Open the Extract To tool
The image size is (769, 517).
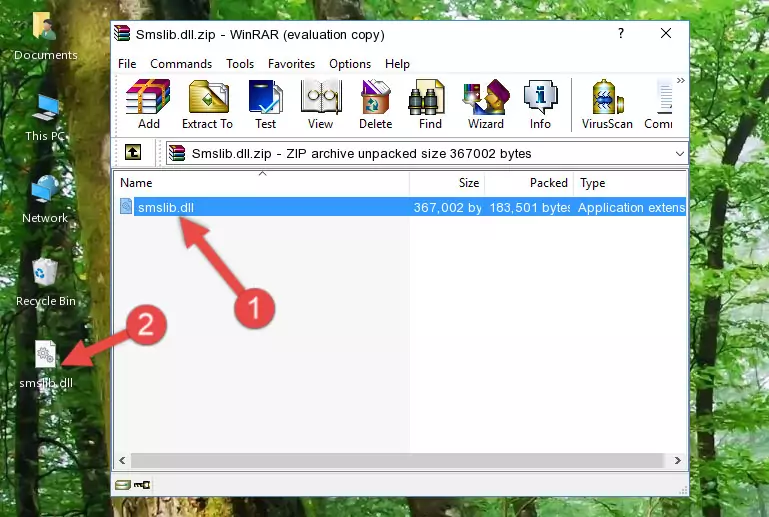pyautogui.click(x=207, y=104)
